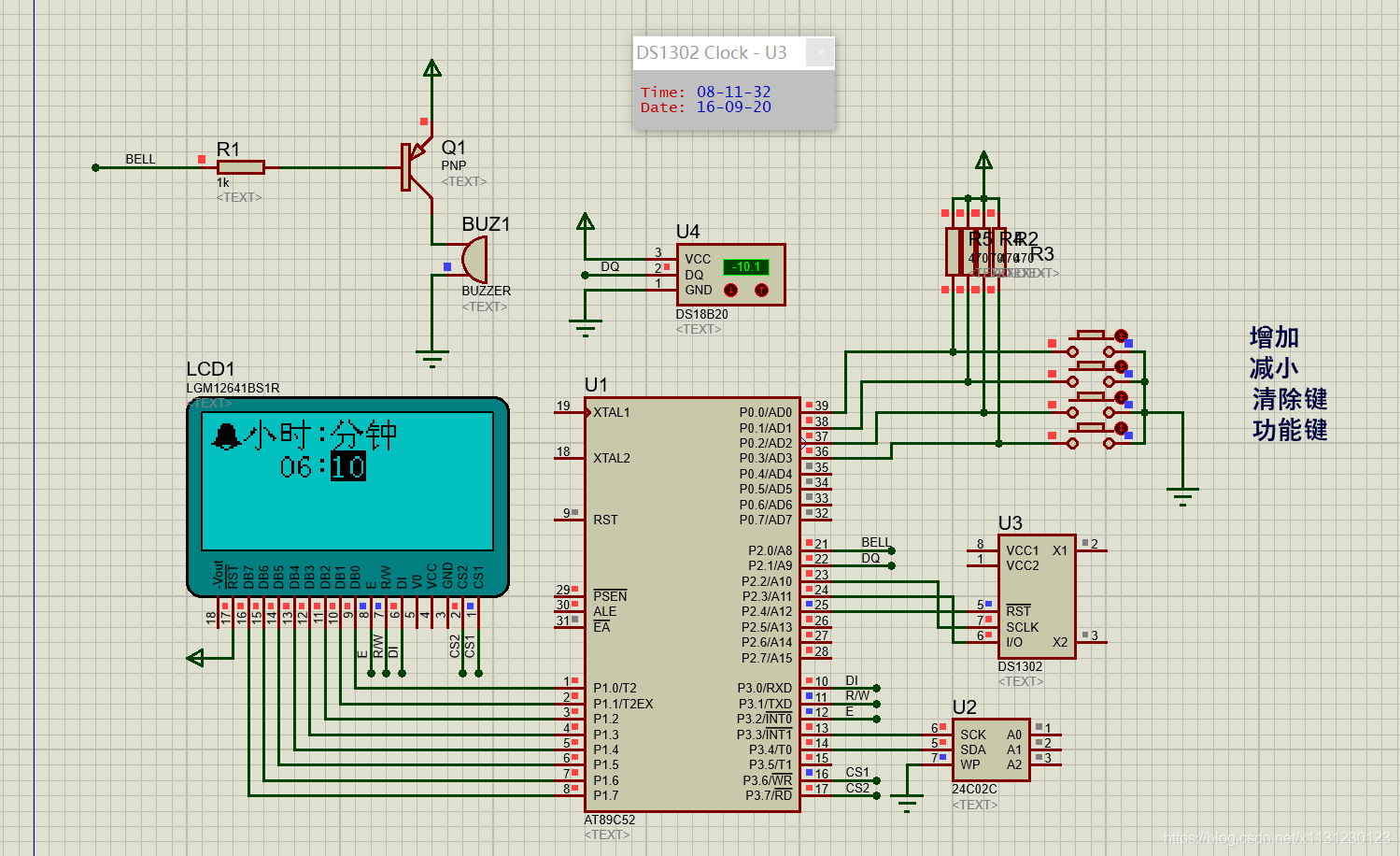Click the DS18B20 temperature increase arrow
This screenshot has height=856, width=1400.
coord(761,291)
